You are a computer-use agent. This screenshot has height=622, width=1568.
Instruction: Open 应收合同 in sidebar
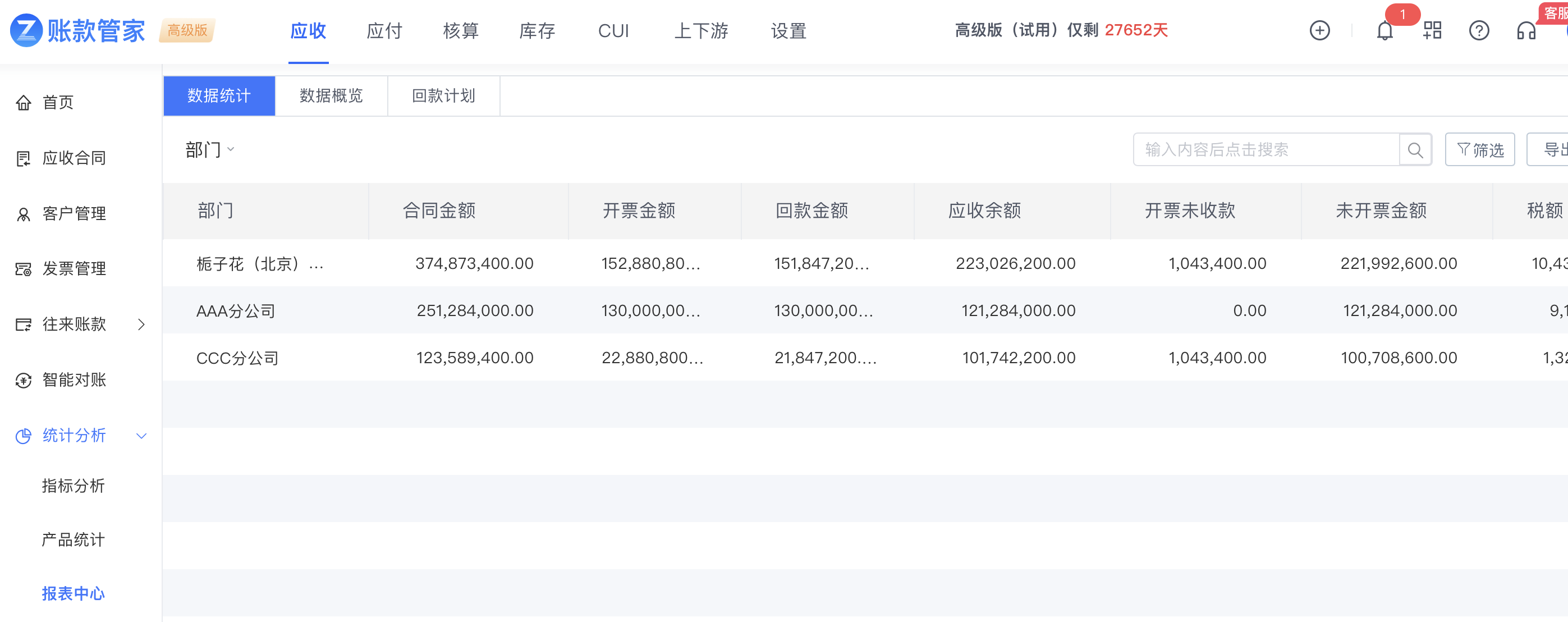[x=74, y=158]
